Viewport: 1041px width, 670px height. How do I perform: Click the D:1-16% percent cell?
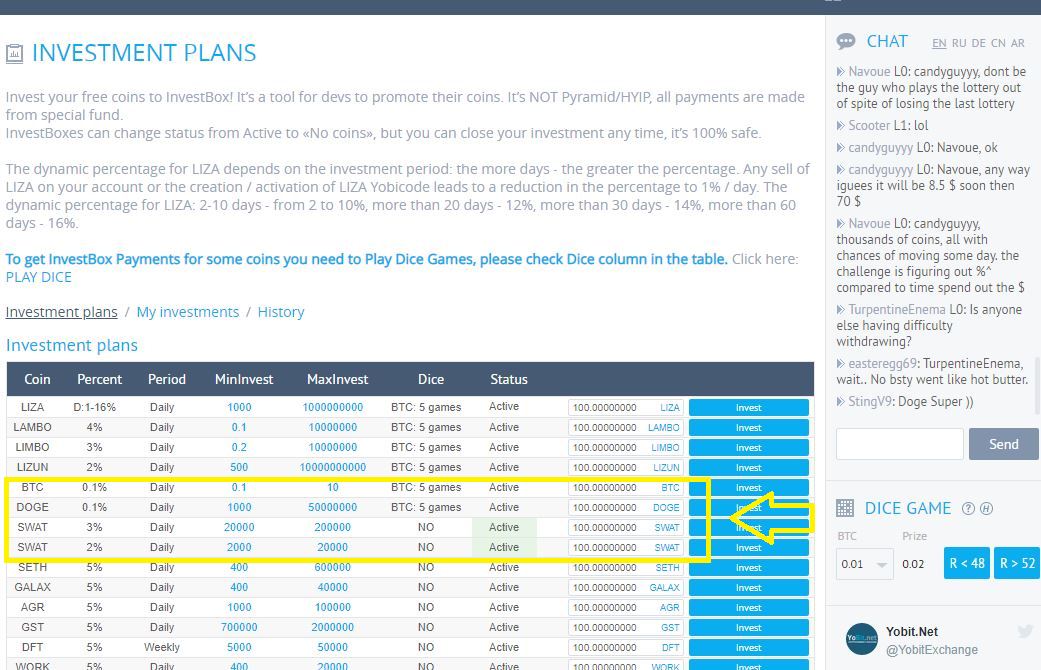tap(94, 407)
